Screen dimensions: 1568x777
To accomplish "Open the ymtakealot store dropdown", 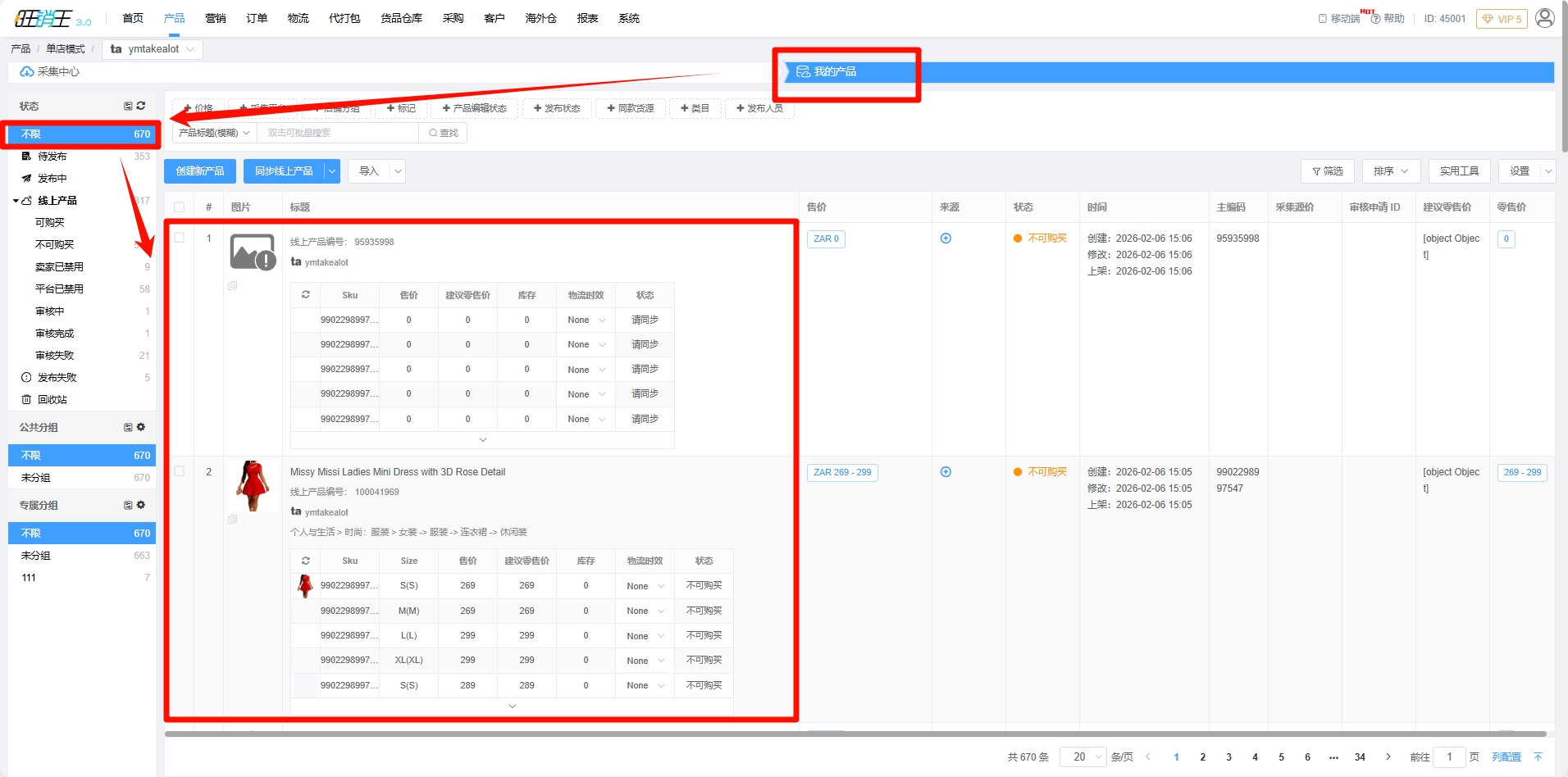I will coord(153,49).
